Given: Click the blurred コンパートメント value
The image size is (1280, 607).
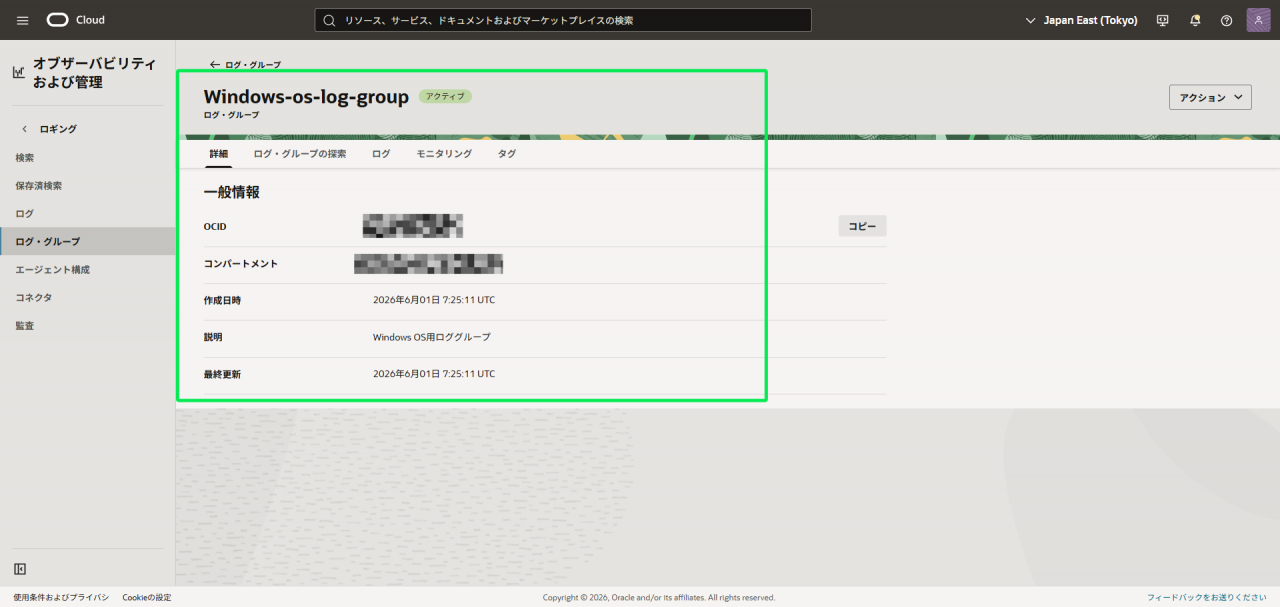Looking at the screenshot, I should 428,264.
